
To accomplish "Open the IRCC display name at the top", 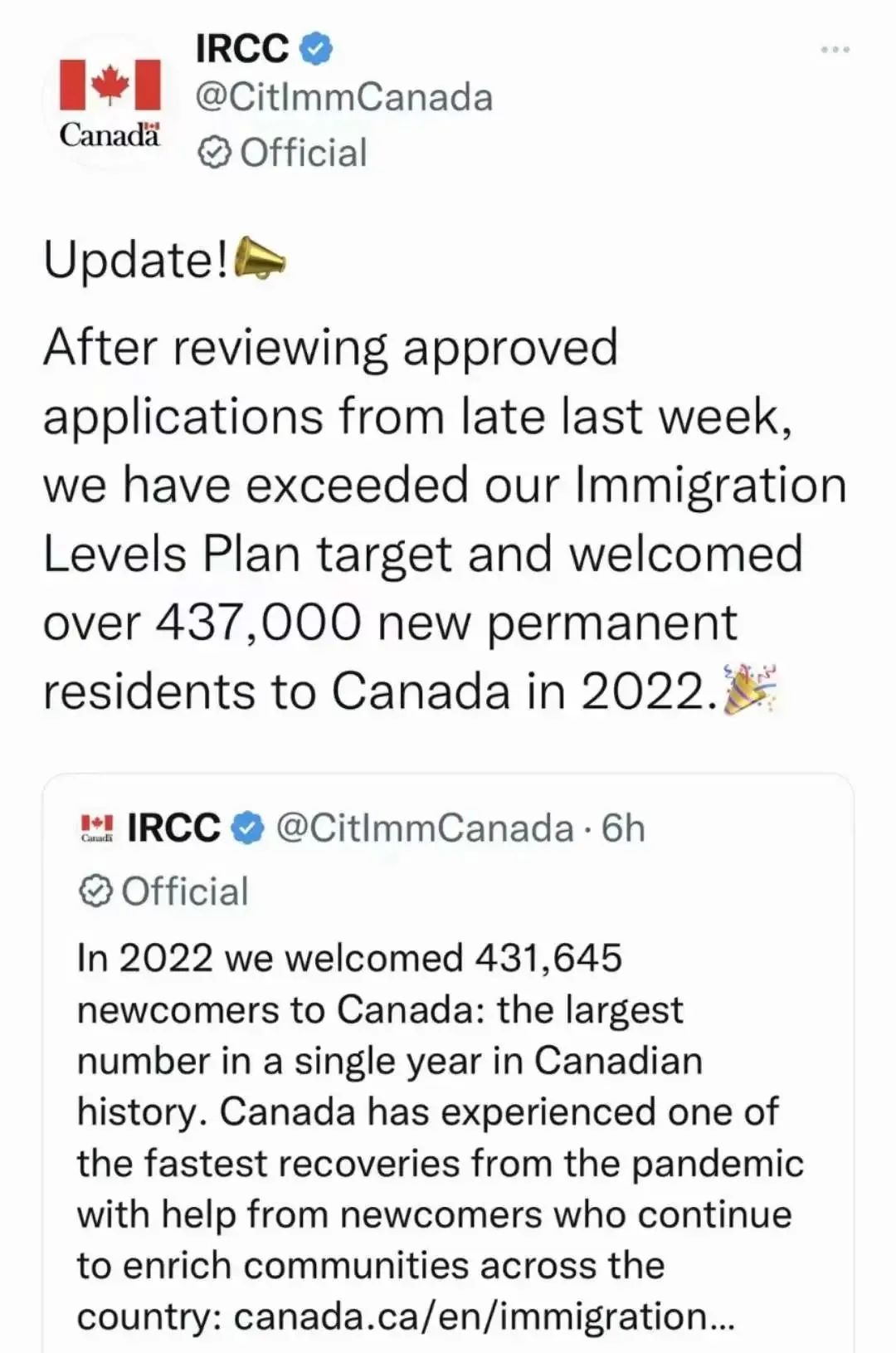I will pyautogui.click(x=242, y=48).
